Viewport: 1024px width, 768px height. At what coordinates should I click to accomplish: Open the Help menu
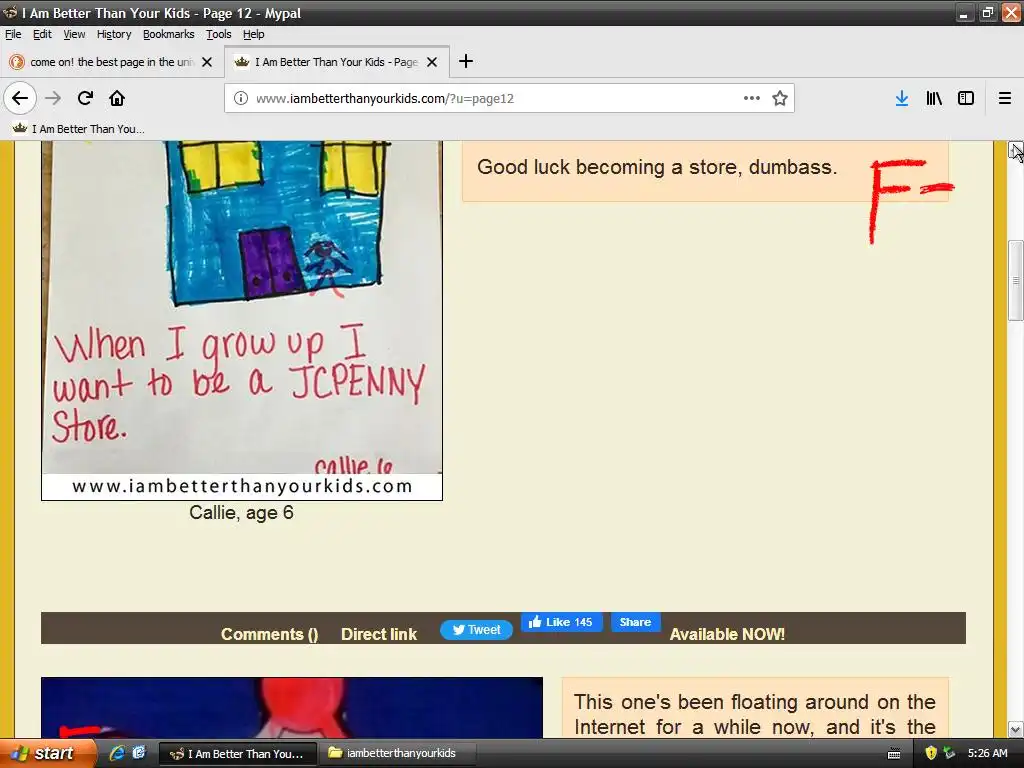click(253, 34)
